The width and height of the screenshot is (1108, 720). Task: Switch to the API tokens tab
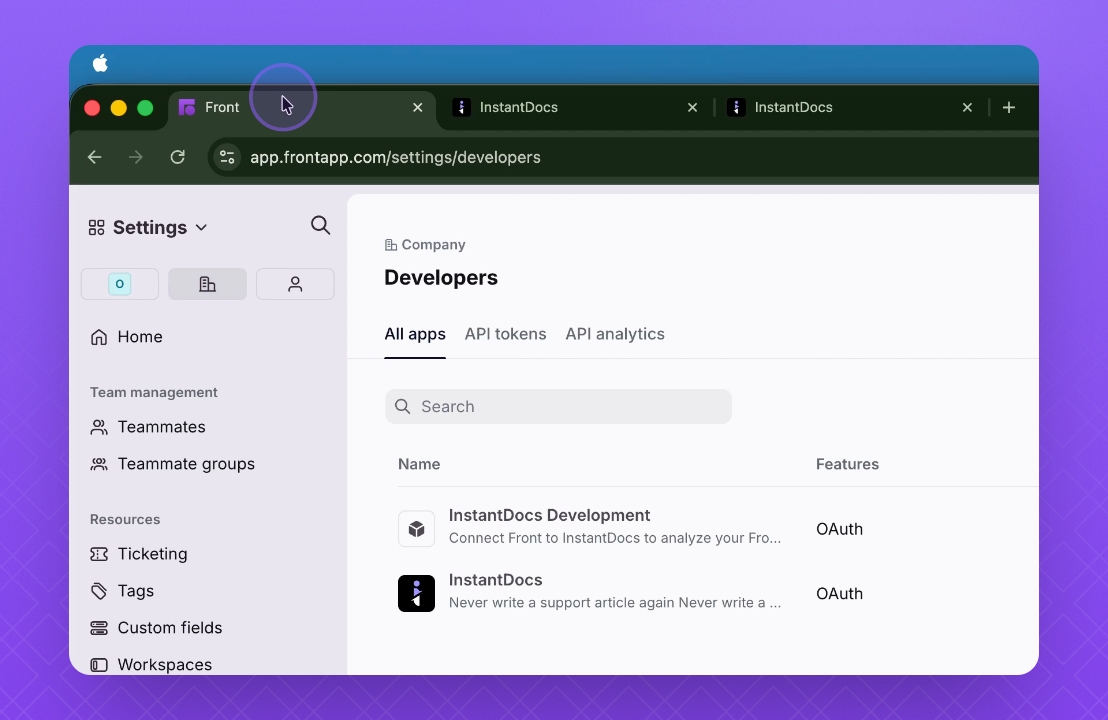point(505,334)
